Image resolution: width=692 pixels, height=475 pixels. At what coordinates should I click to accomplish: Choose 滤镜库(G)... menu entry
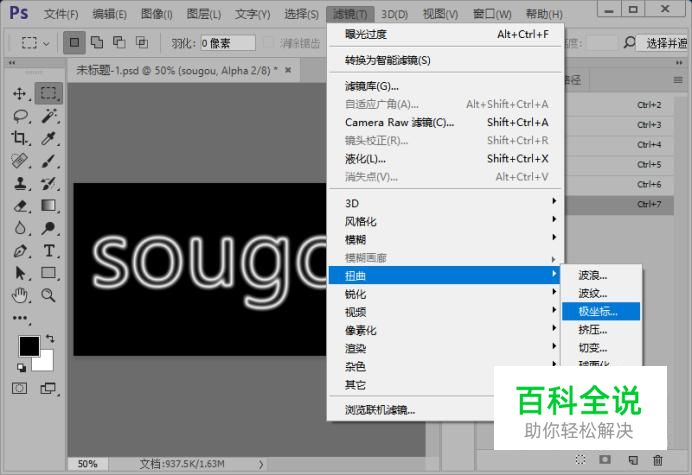(x=446, y=86)
